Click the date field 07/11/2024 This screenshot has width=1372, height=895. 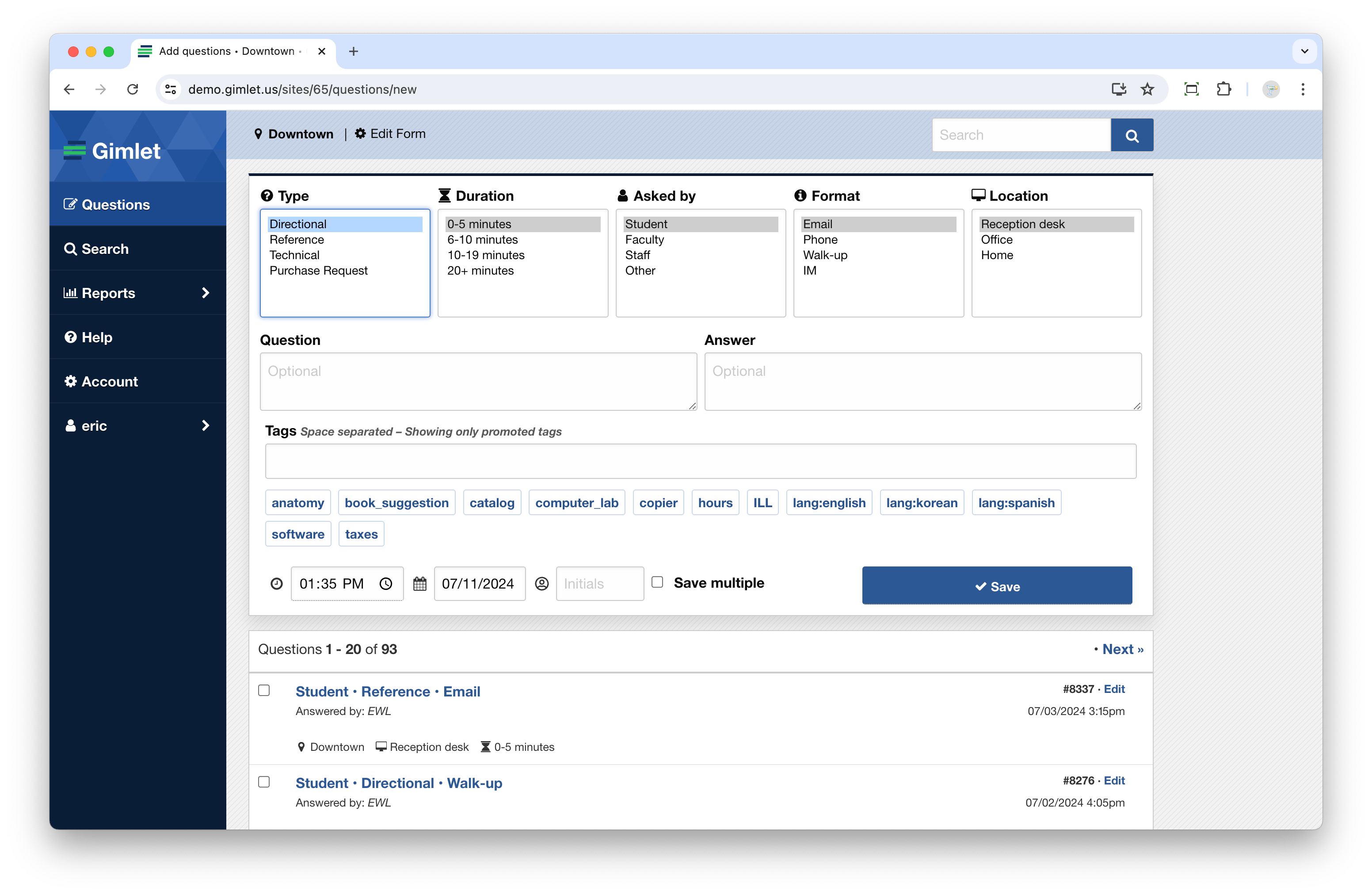tap(479, 584)
